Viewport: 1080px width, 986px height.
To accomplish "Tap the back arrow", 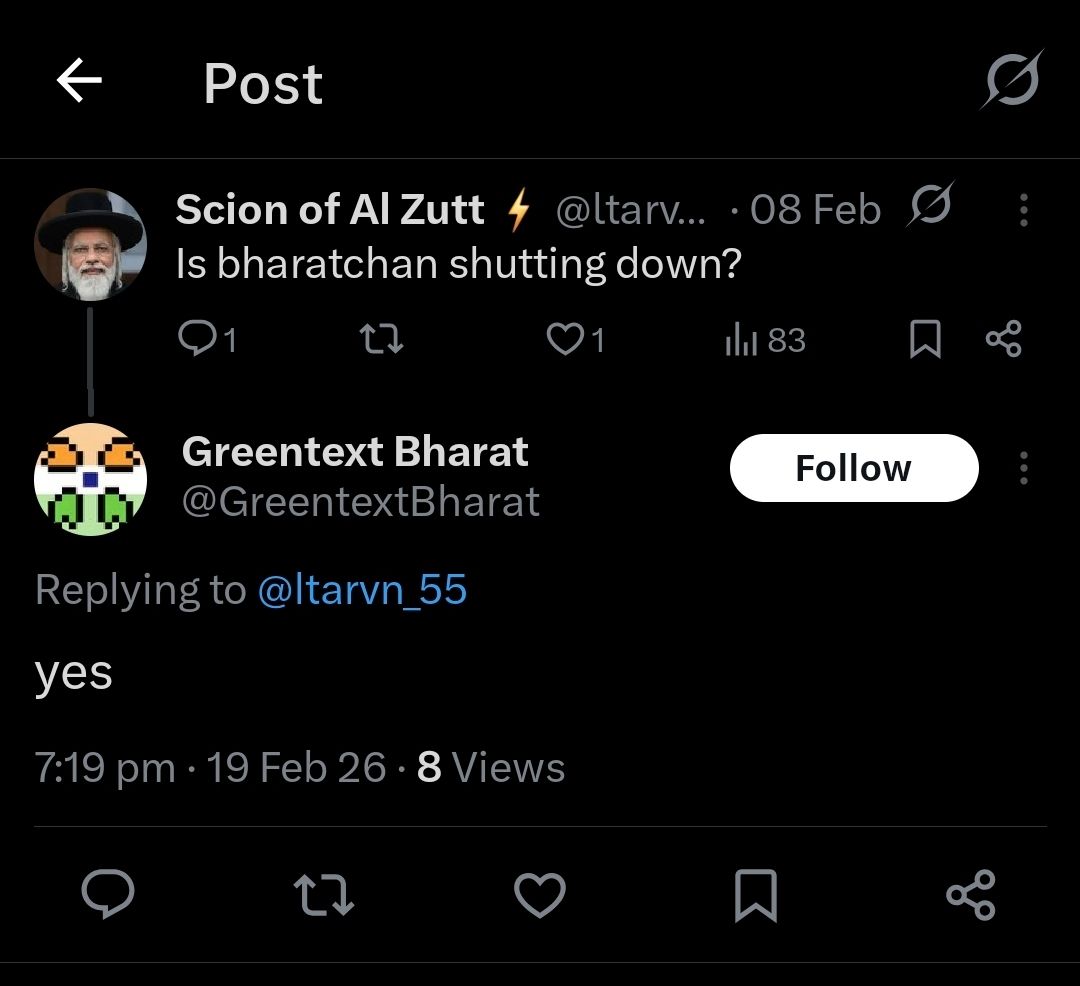I will pyautogui.click(x=80, y=82).
